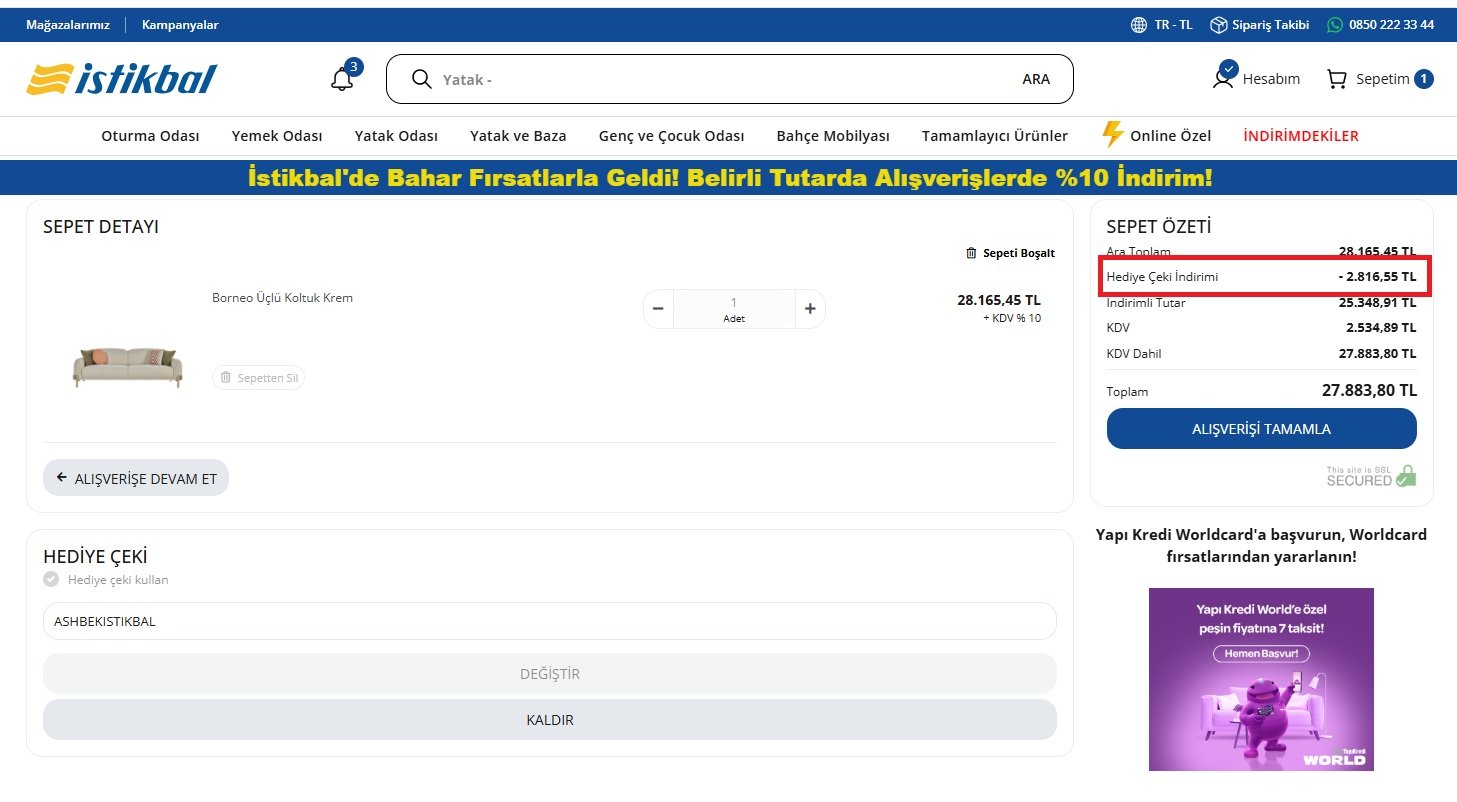Click the + KDV % 10 note

(1012, 319)
